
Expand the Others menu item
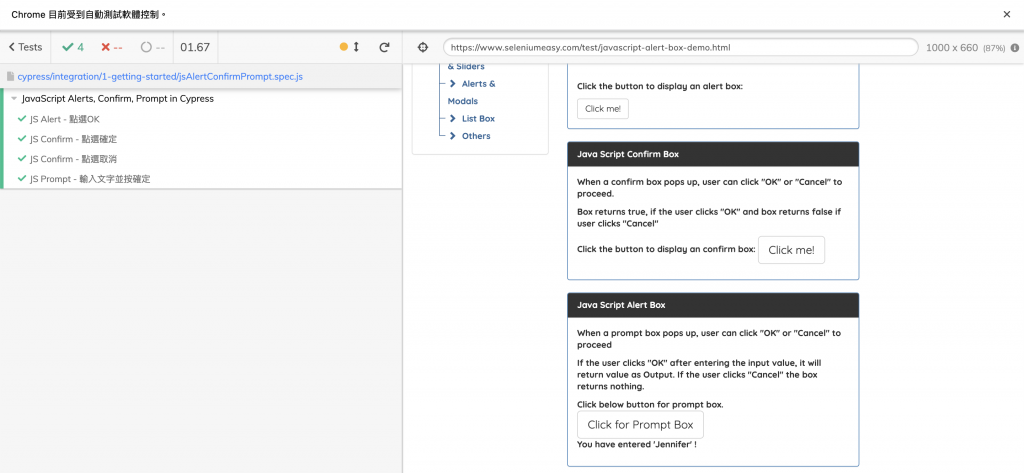coord(476,136)
